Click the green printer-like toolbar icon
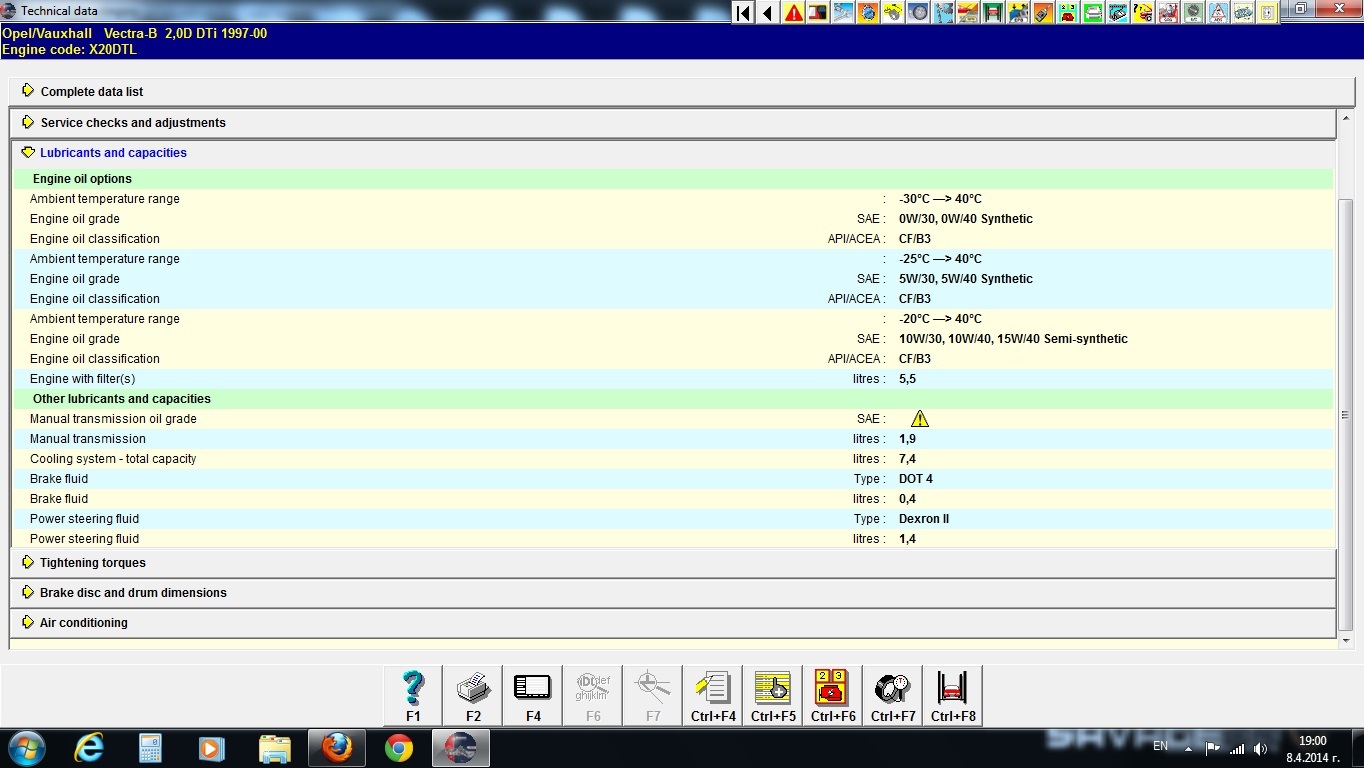 point(1093,12)
